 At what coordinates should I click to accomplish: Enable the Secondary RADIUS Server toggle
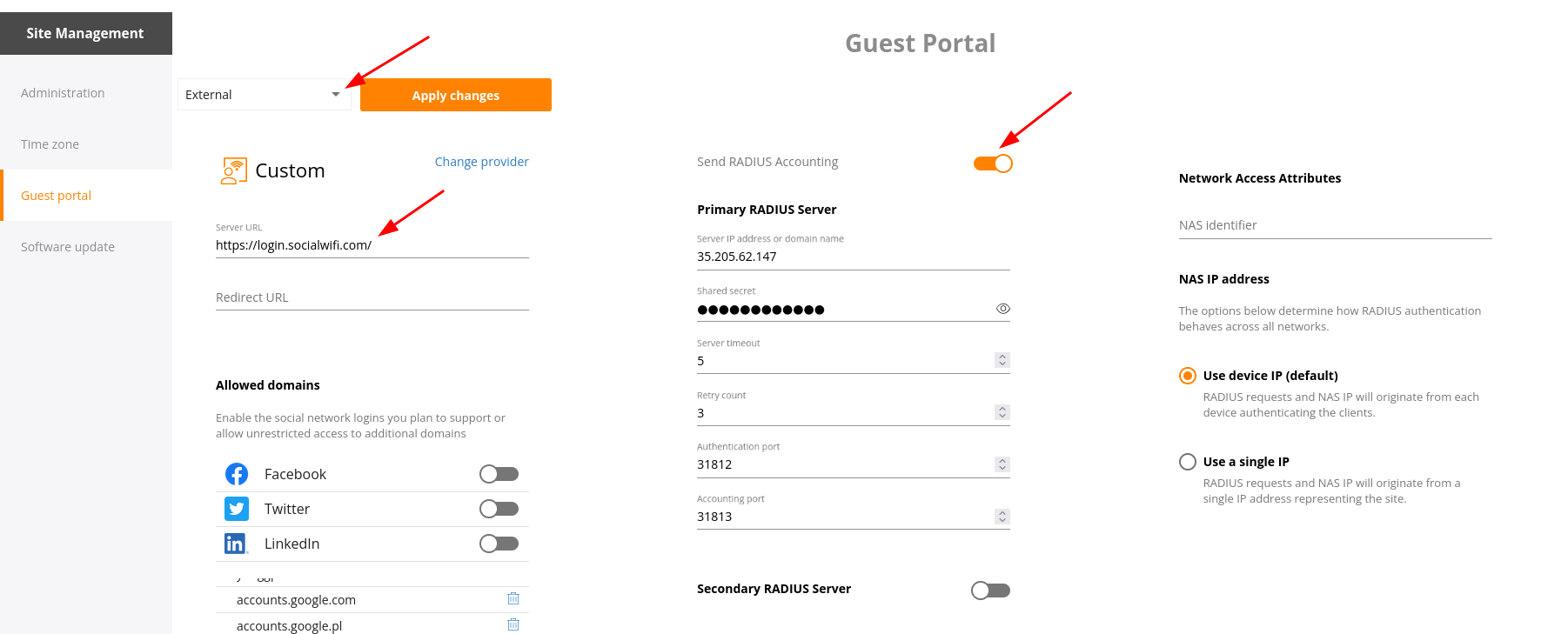990,591
